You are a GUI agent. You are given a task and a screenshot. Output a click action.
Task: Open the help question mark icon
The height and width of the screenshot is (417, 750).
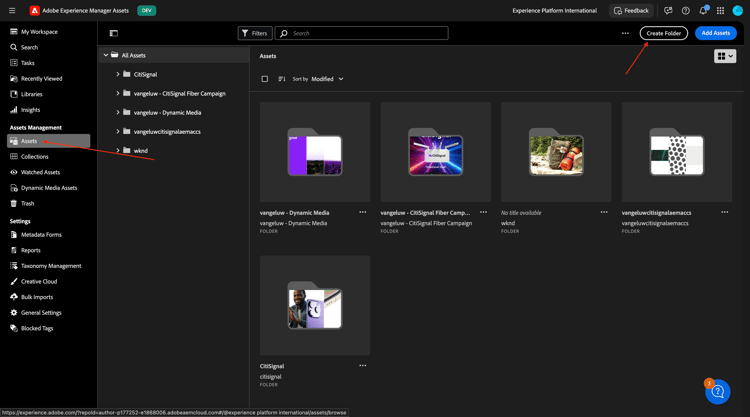pos(686,11)
